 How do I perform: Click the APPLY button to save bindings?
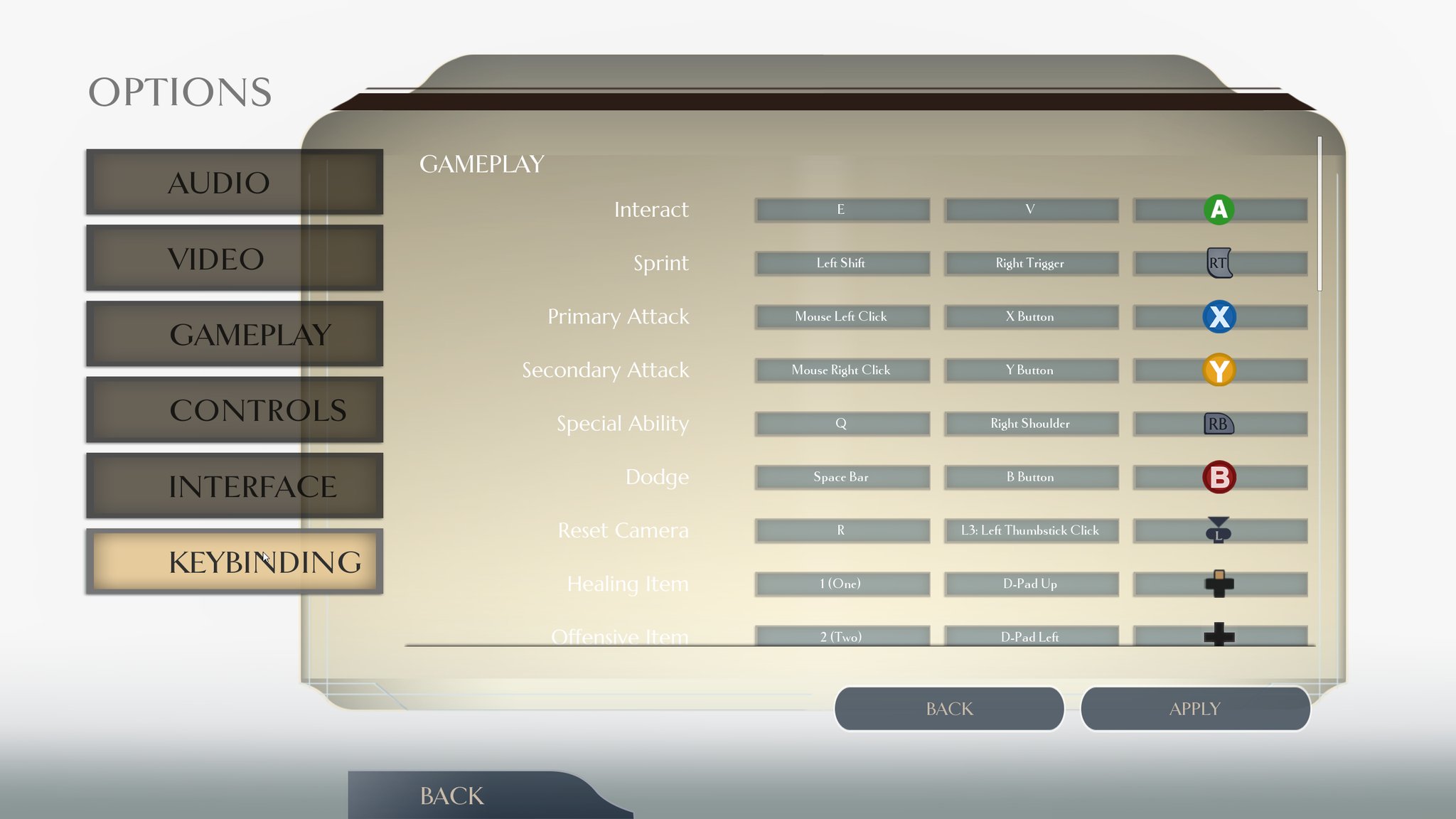(1194, 708)
